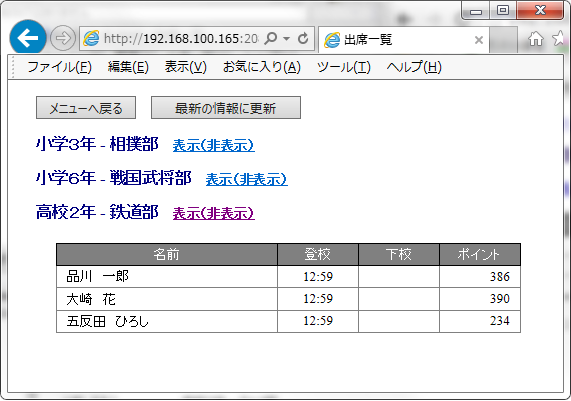Collapse the 高校2年 - 鉄道部 attendance table
571x401 pixels.
pos(213,213)
